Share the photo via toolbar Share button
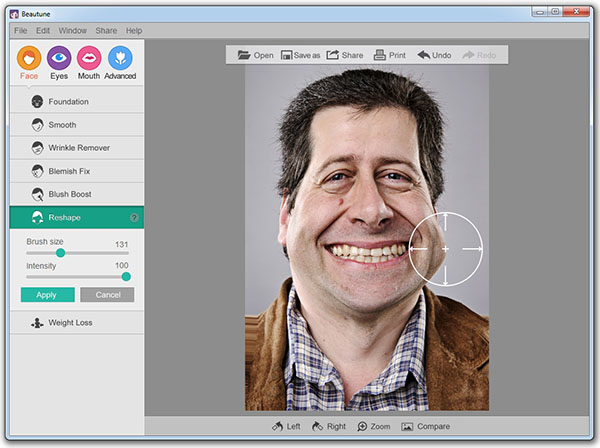This screenshot has height=448, width=600. [344, 55]
